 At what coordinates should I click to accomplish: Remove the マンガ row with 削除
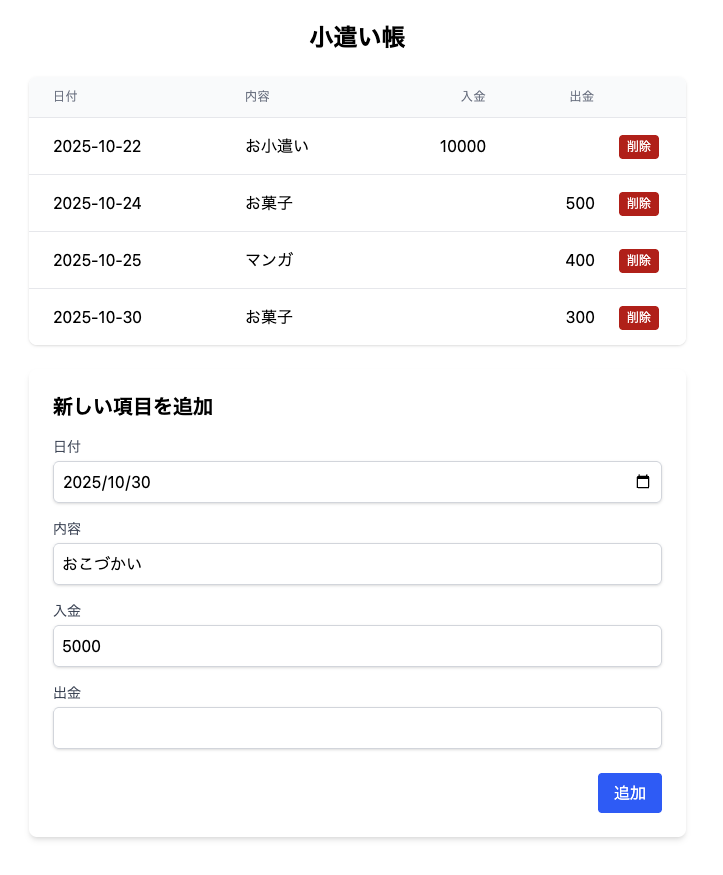pos(638,261)
